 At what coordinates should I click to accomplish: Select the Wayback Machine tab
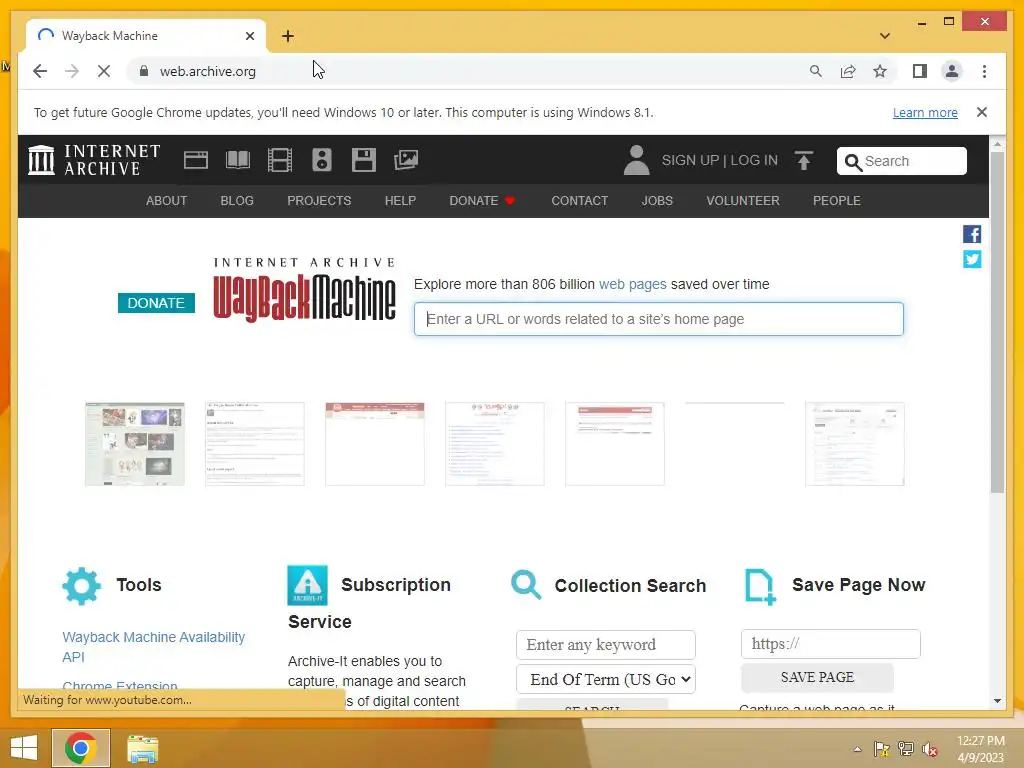coord(146,36)
